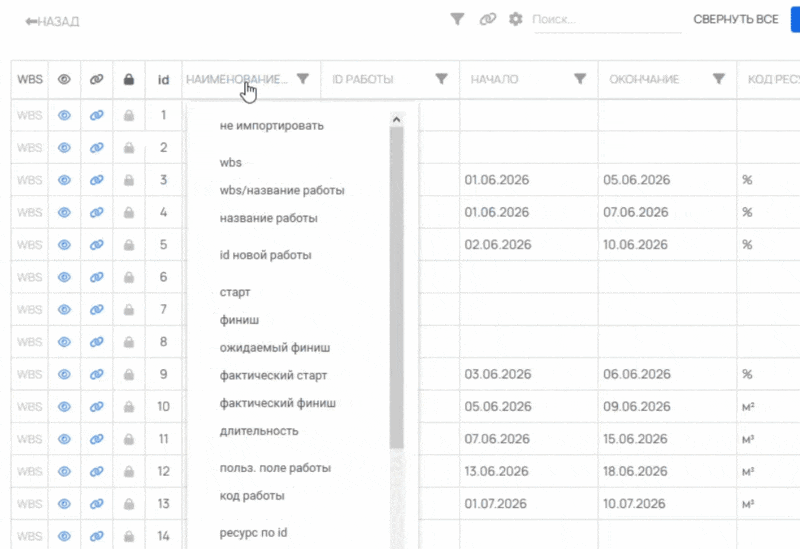Click the eye icon in table header
Screen dimensions: 800x549
coord(64,80)
